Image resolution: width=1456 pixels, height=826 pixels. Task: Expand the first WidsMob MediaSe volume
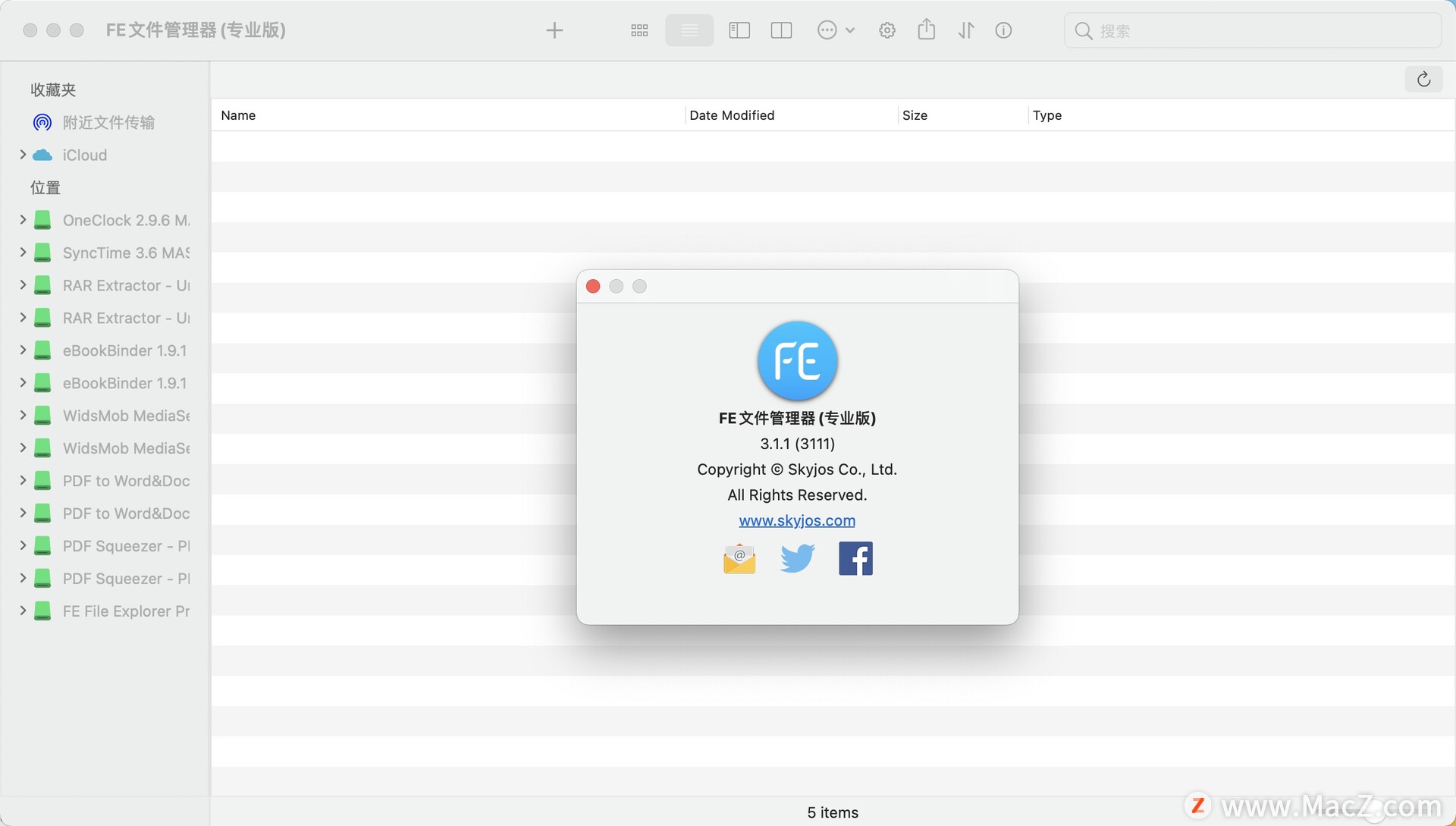23,416
